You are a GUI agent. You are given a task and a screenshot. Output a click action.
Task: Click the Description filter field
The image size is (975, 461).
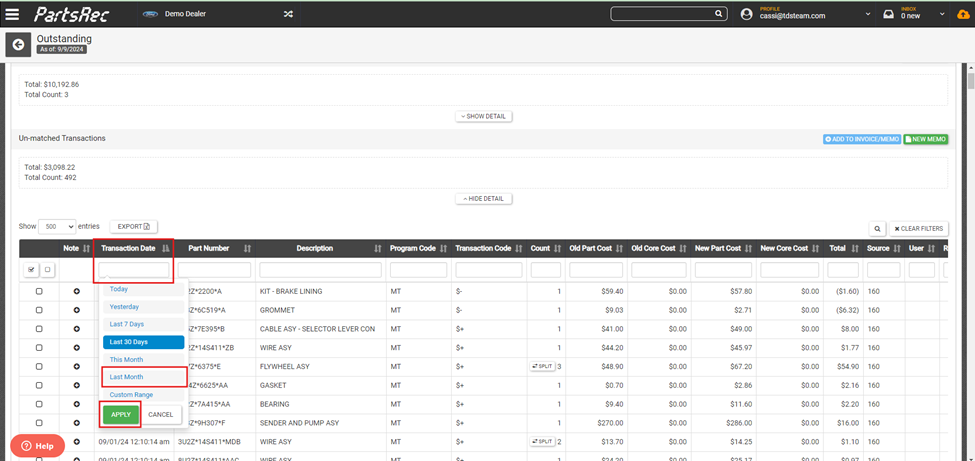[321, 269]
